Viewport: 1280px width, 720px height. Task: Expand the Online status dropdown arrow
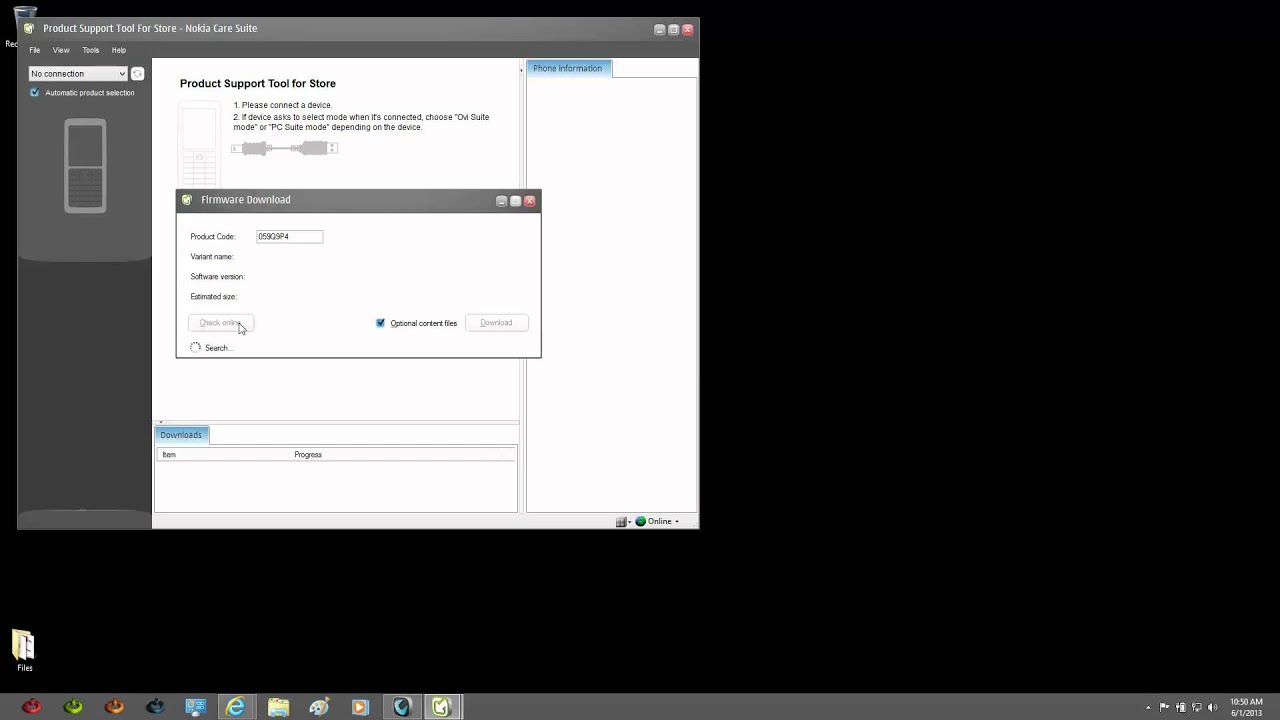(x=677, y=522)
